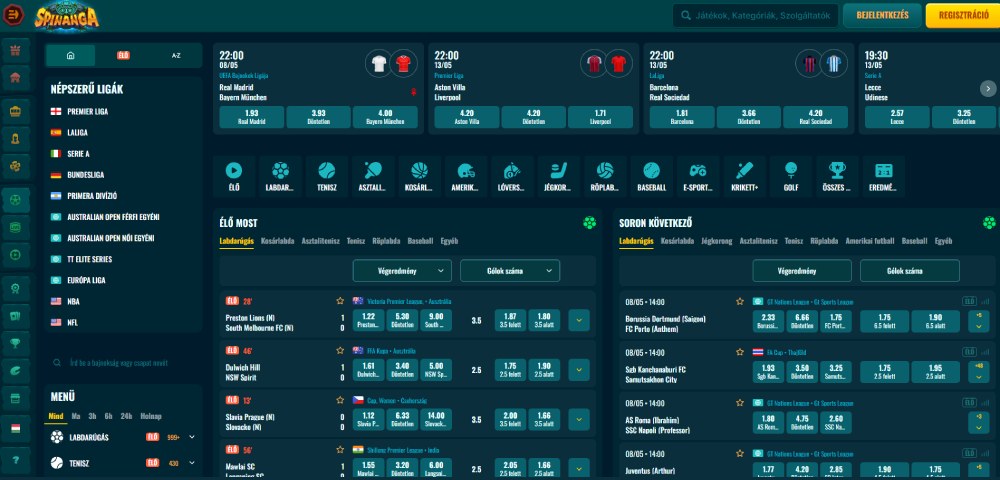Click the Bejelentkezés login button
The width and height of the screenshot is (1000, 480).
tap(882, 15)
